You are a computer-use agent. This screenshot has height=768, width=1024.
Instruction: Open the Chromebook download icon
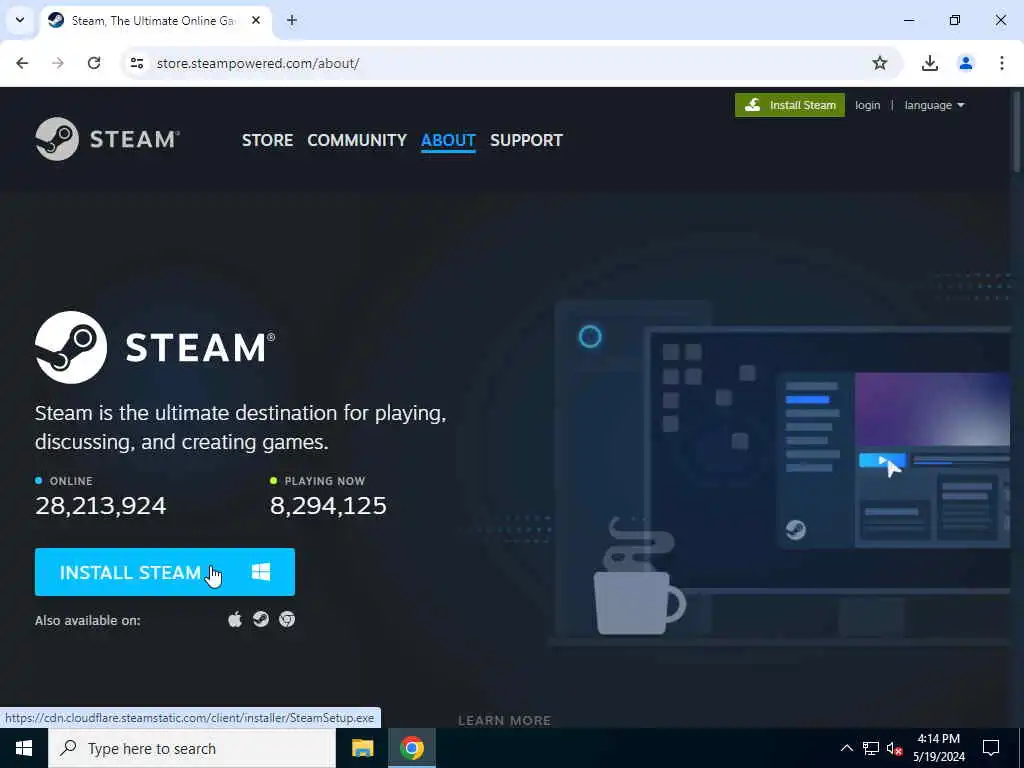click(287, 619)
